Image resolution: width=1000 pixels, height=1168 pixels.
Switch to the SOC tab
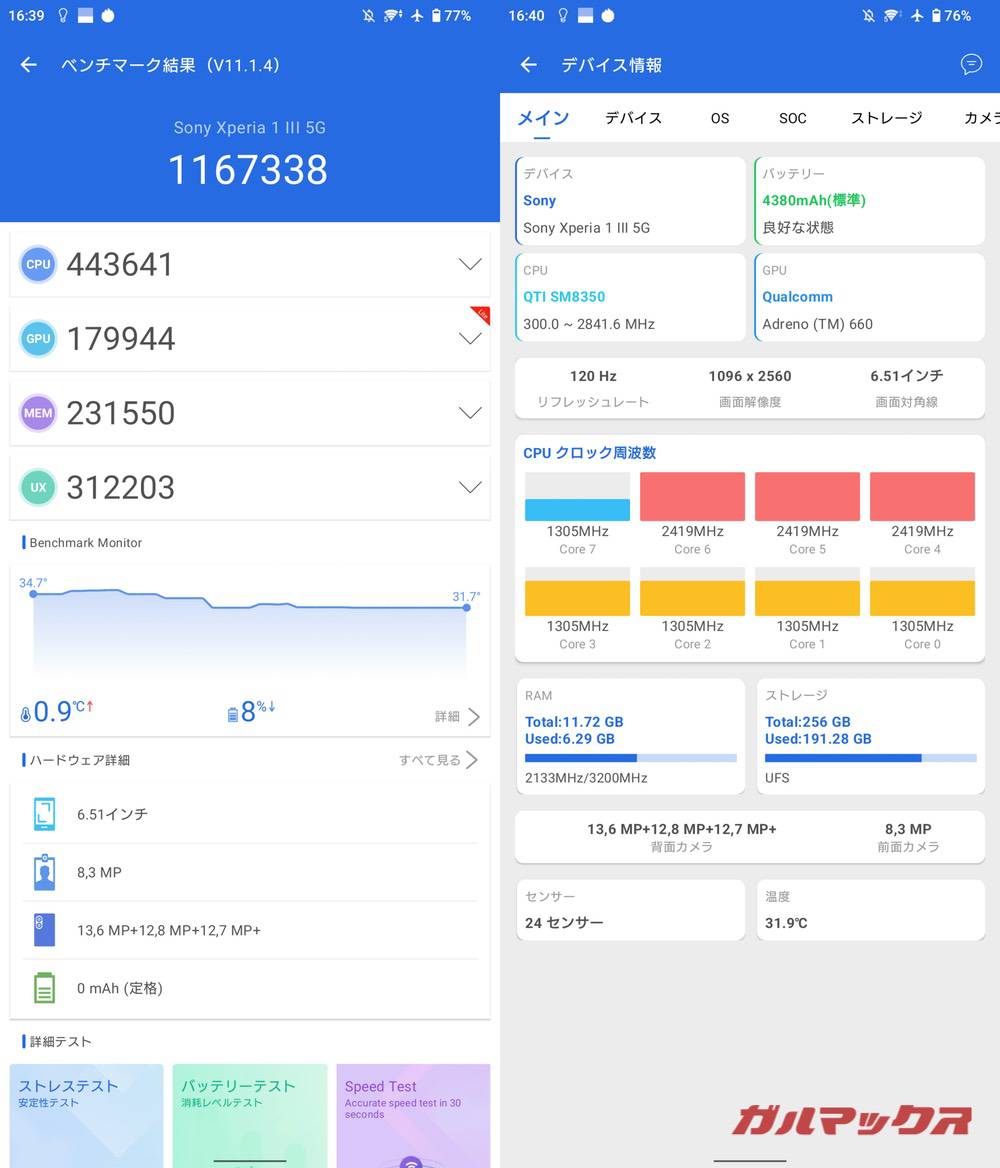(x=793, y=118)
